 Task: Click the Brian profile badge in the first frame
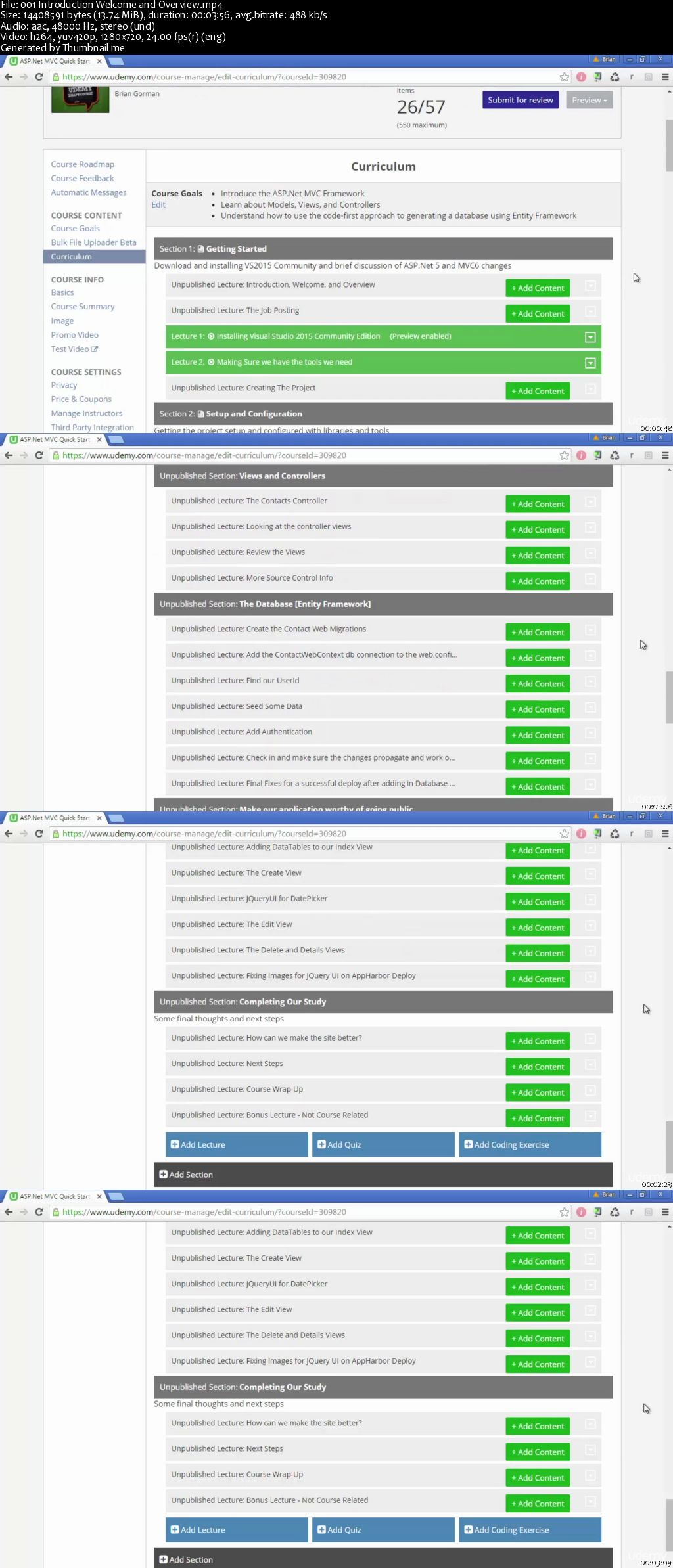pos(605,59)
